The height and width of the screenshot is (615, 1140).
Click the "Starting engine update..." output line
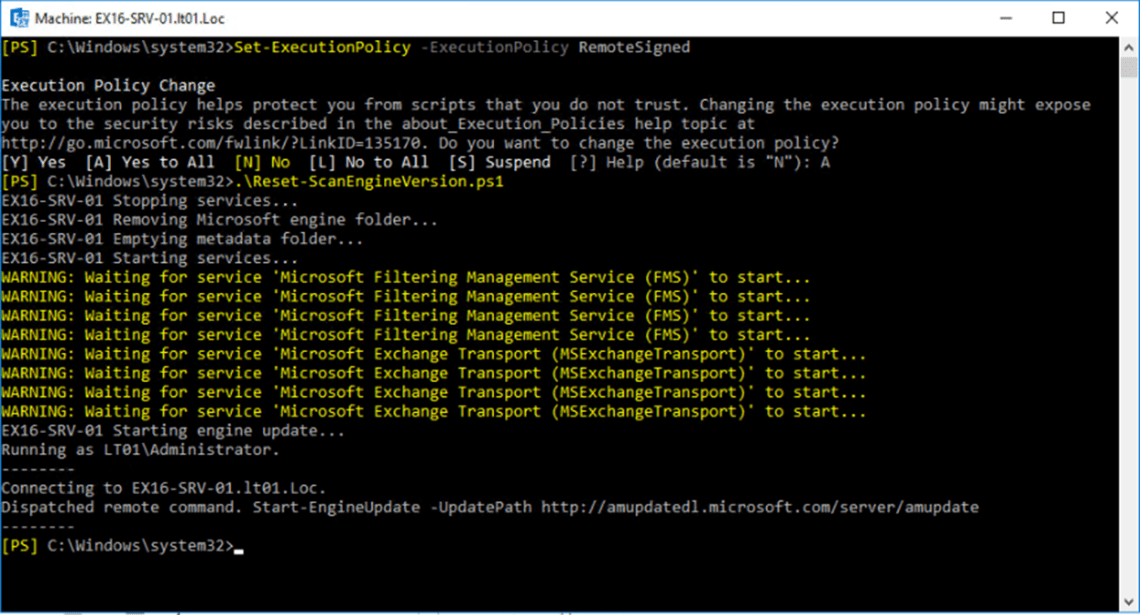tap(172, 431)
